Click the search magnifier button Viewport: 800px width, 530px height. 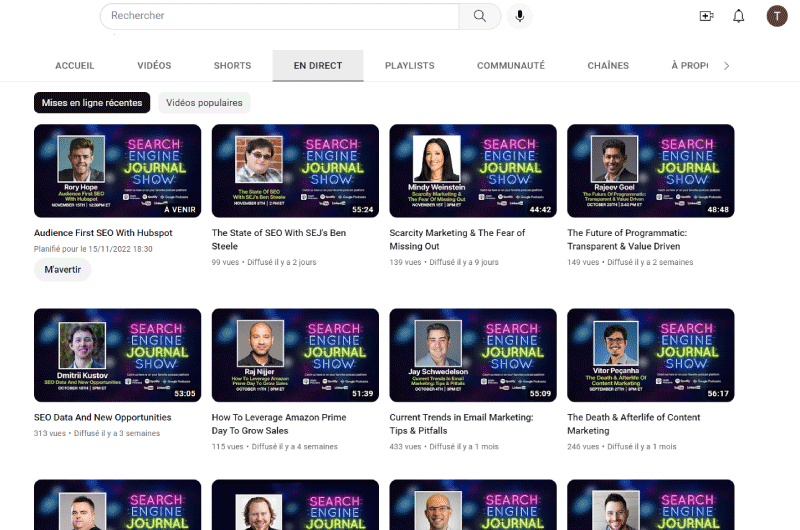coord(480,16)
